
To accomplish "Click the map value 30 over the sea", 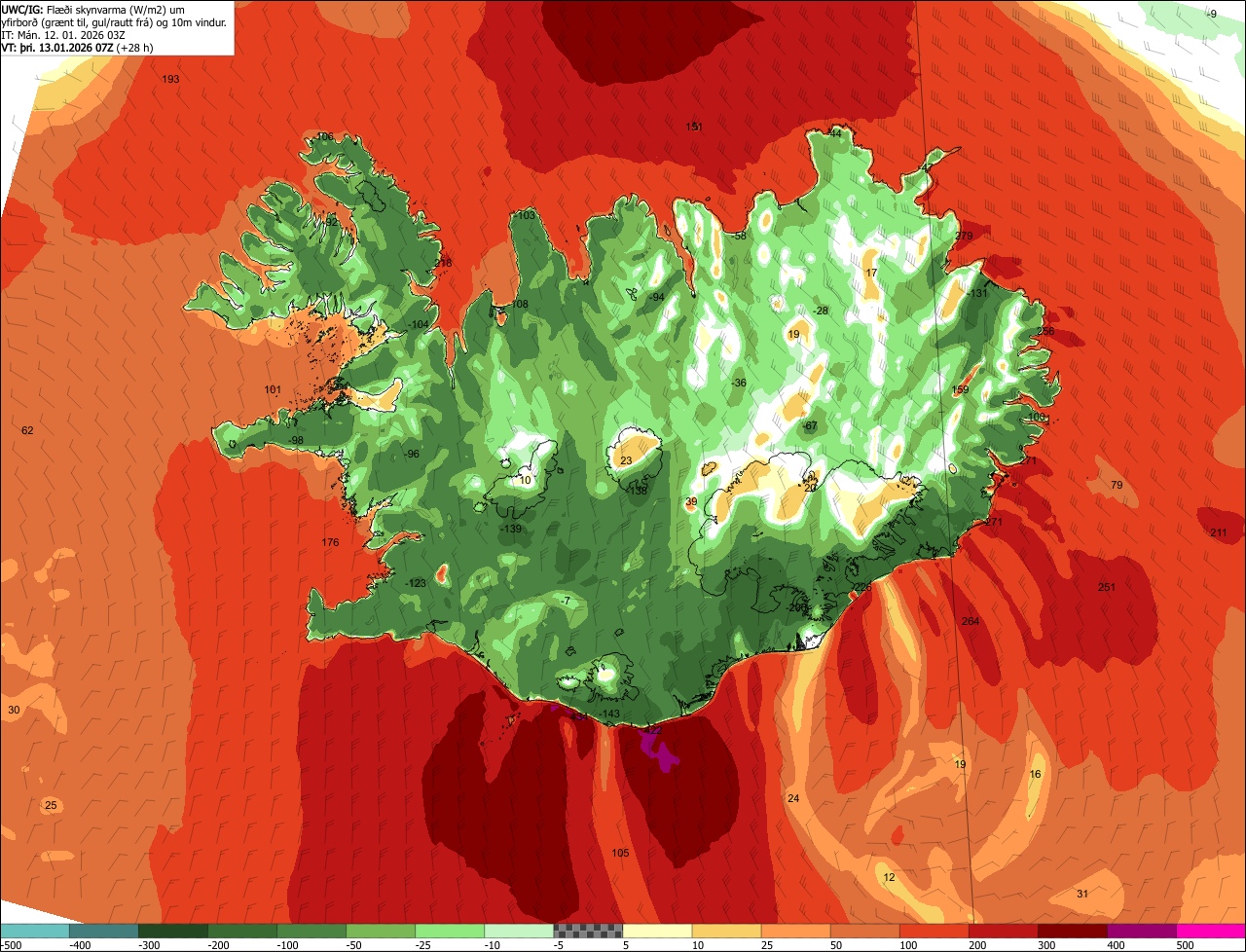I will [14, 710].
